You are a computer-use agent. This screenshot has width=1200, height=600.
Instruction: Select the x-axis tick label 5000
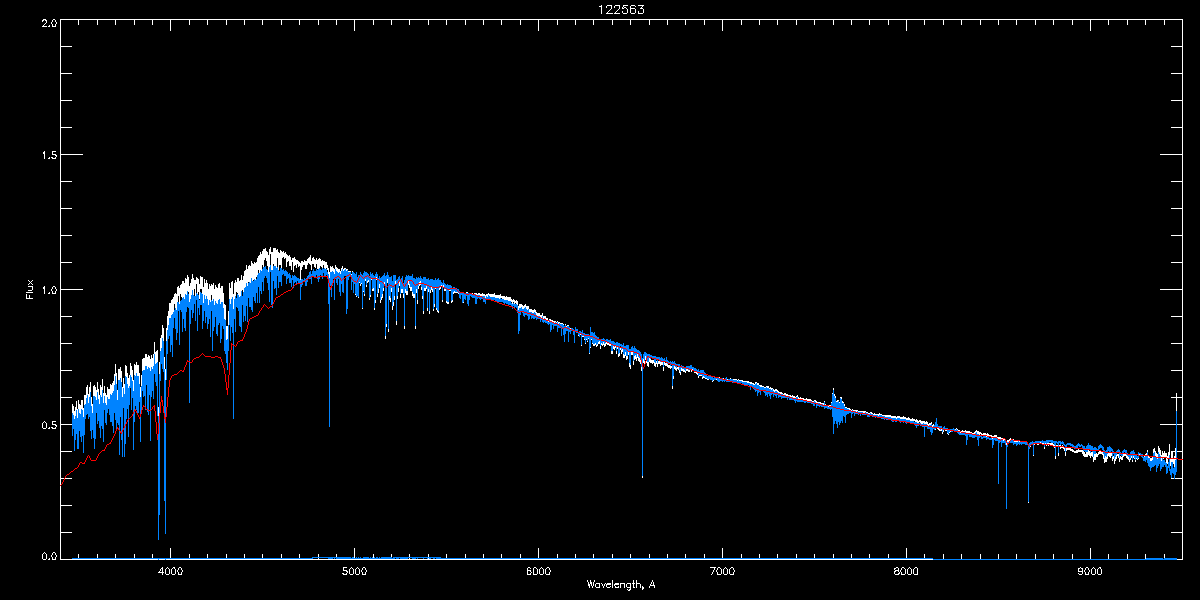[354, 571]
